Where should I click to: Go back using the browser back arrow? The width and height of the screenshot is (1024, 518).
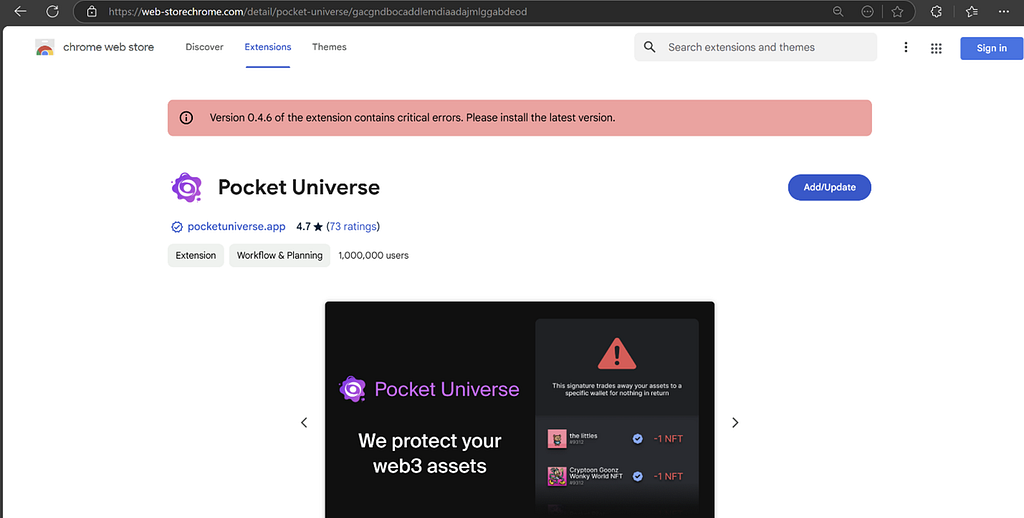20,11
